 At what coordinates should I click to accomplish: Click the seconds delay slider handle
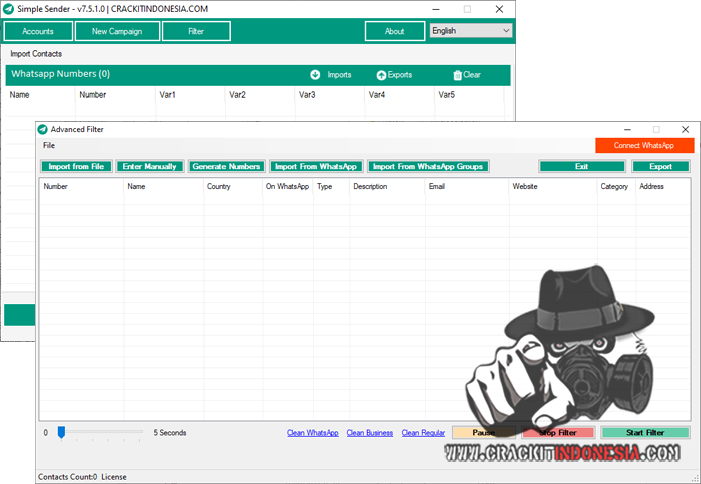[61, 432]
